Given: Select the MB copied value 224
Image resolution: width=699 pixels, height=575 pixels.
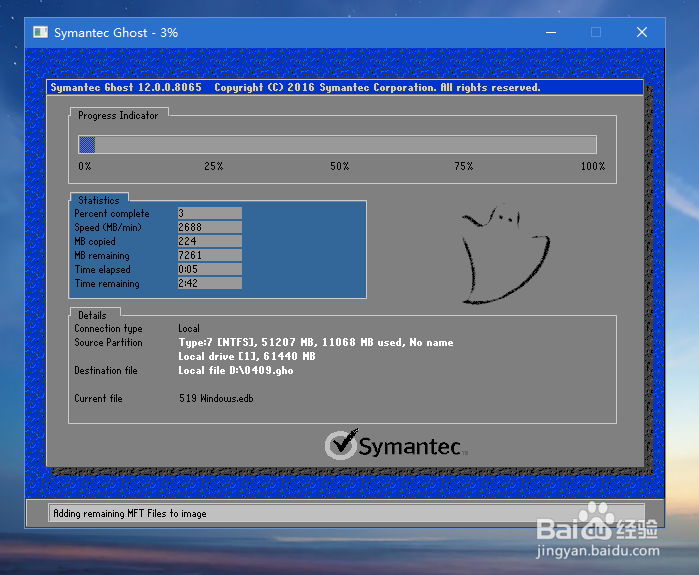Looking at the screenshot, I should [x=210, y=241].
